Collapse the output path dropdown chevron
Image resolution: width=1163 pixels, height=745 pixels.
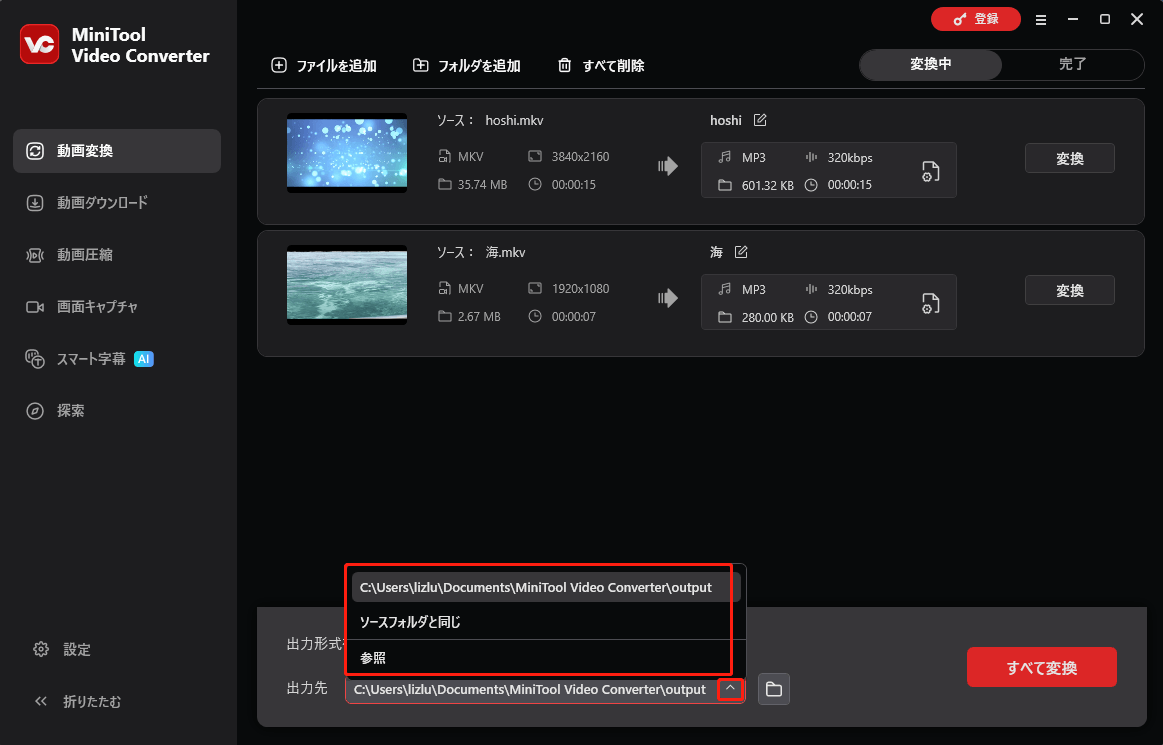[729, 689]
